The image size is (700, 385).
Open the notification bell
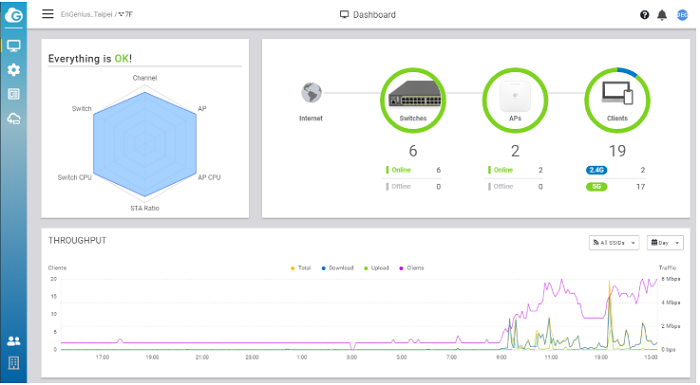(x=662, y=15)
